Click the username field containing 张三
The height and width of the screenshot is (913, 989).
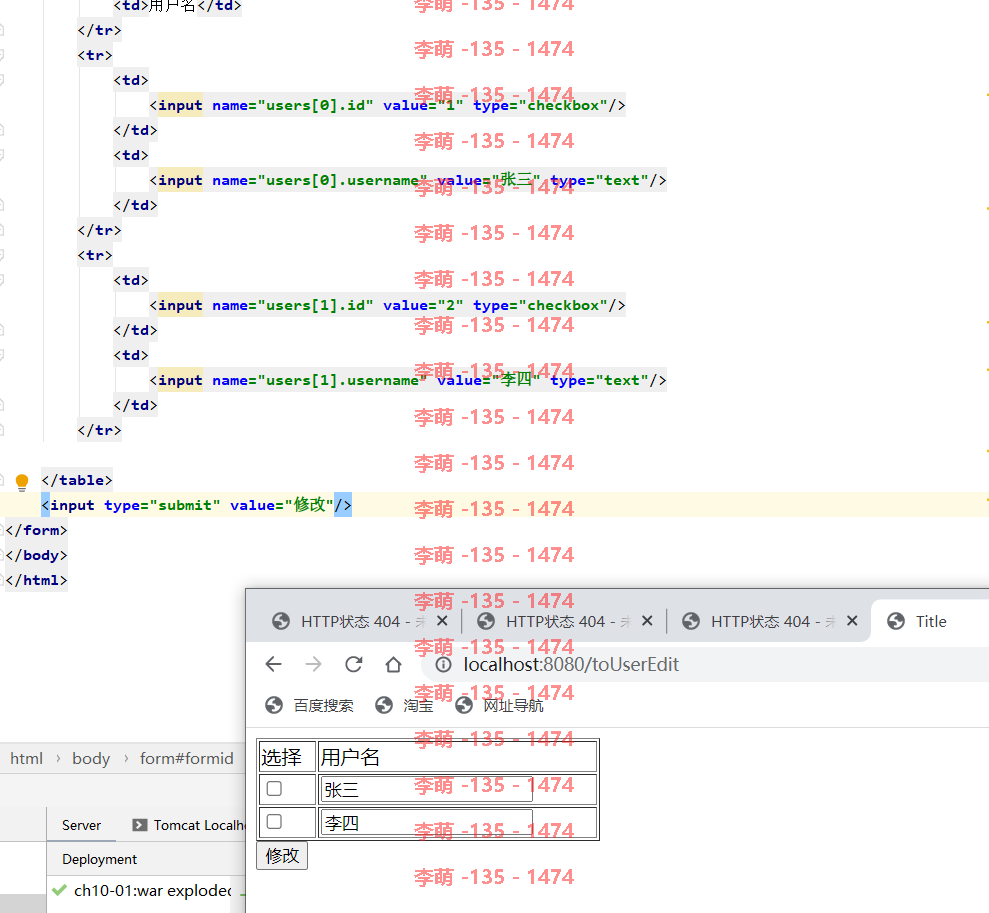pyautogui.click(x=426, y=789)
